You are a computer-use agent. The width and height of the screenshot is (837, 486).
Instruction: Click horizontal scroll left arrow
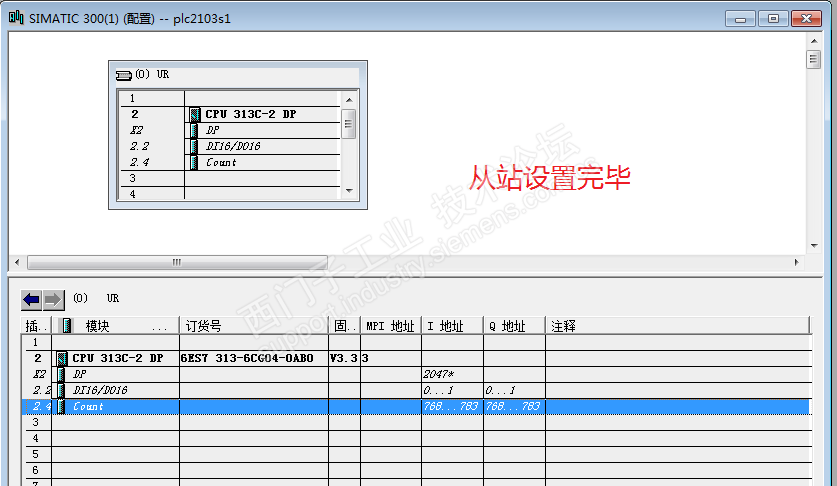tap(17, 262)
